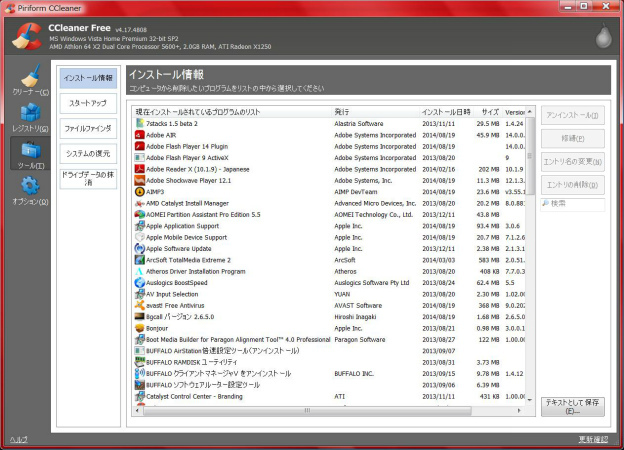Switch to ファイルファインダ tab

(88, 129)
